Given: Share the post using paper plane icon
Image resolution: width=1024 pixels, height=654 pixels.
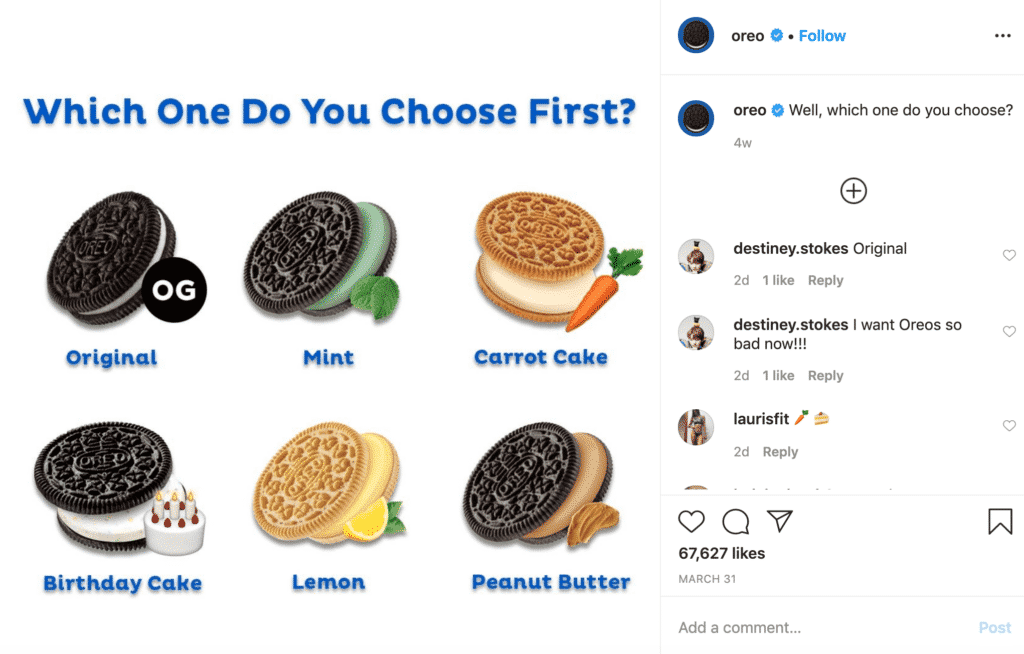Looking at the screenshot, I should [780, 520].
